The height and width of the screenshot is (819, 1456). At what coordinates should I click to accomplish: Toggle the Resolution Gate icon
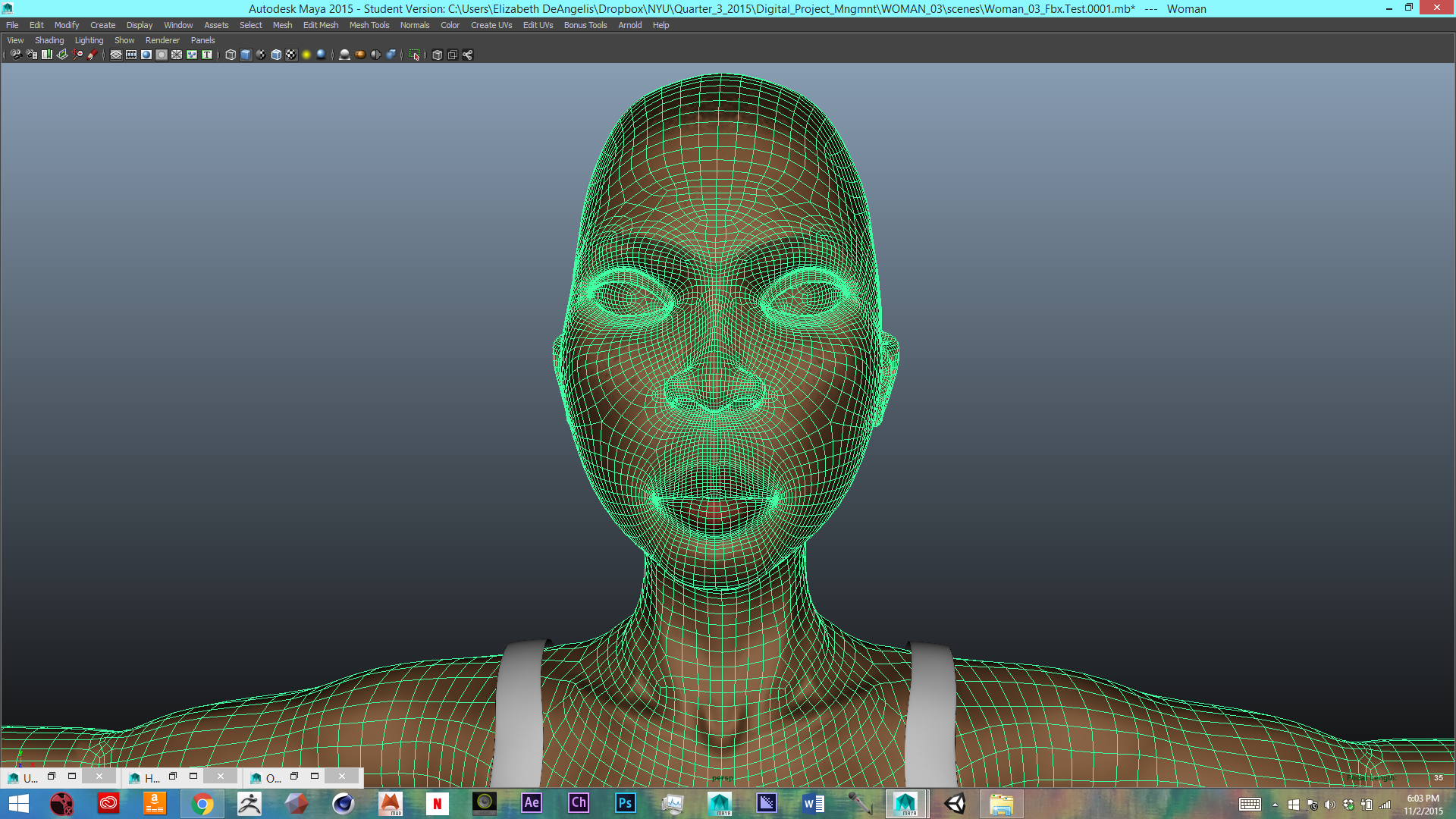pyautogui.click(x=146, y=55)
